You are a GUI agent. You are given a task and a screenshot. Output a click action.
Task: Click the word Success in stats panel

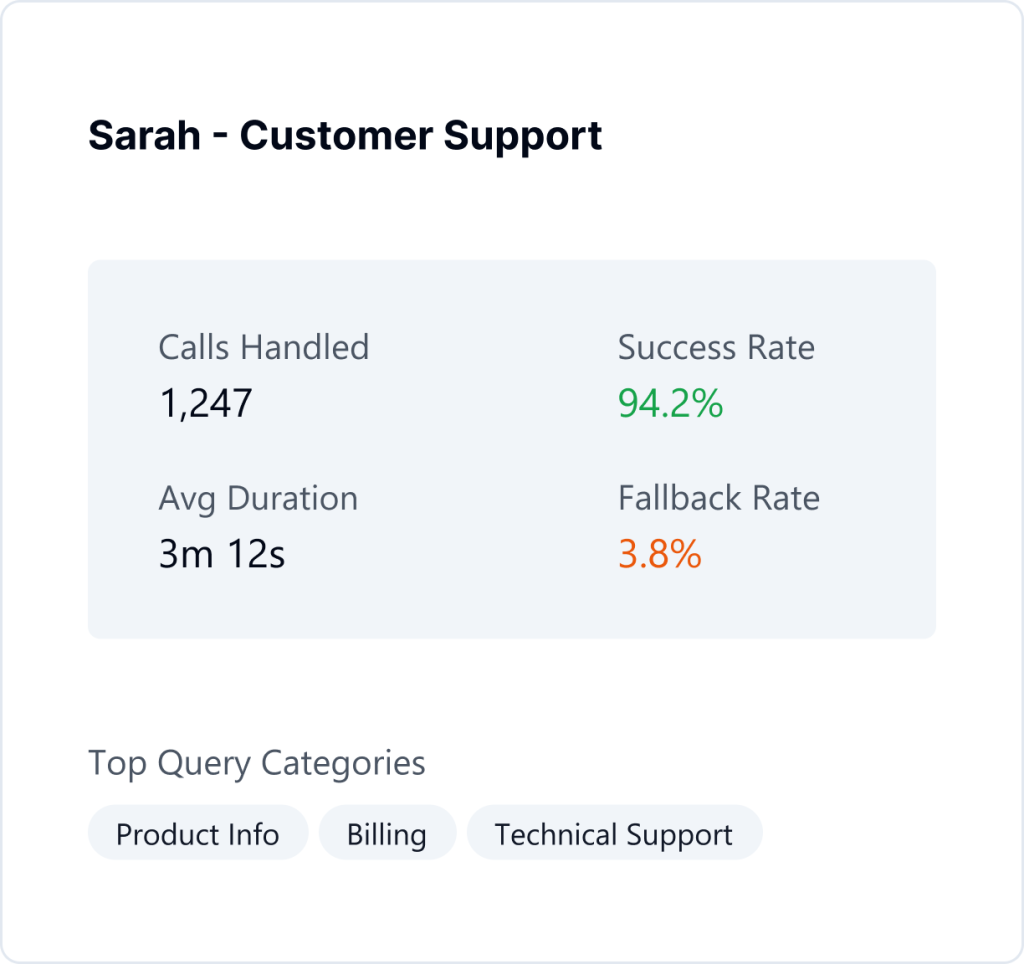point(675,347)
